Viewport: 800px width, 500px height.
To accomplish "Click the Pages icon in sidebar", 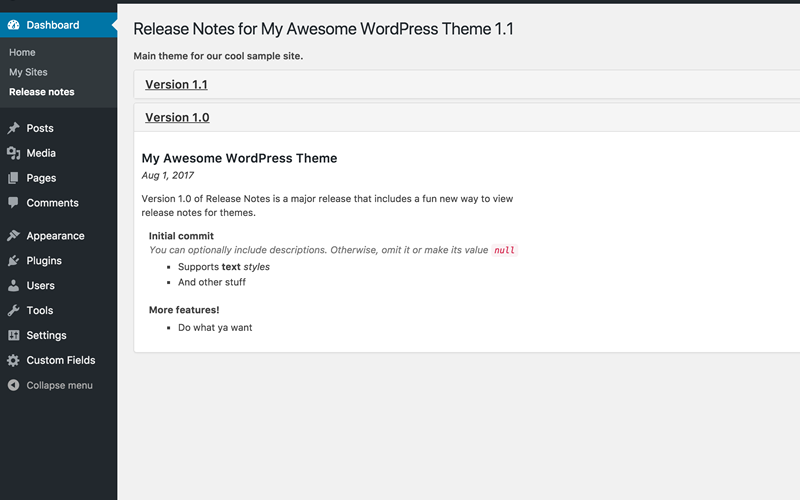I will tap(13, 178).
